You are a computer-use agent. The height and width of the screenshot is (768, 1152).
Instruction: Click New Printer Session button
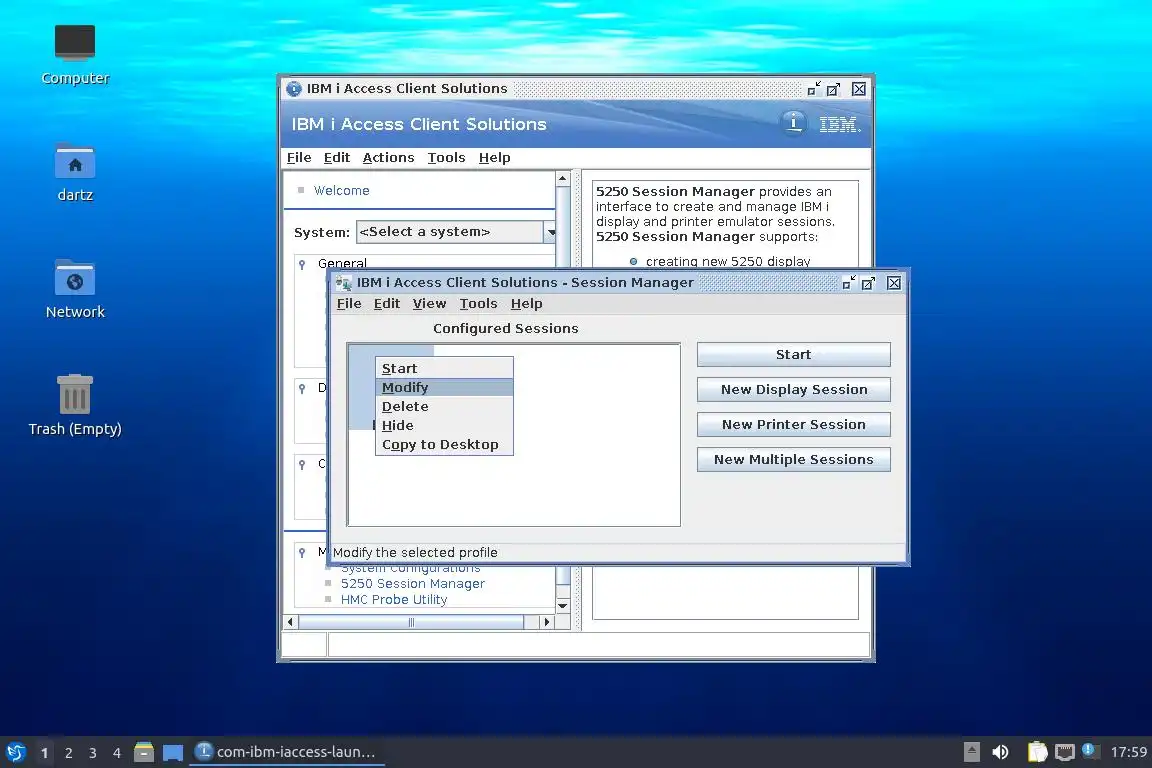pyautogui.click(x=793, y=424)
